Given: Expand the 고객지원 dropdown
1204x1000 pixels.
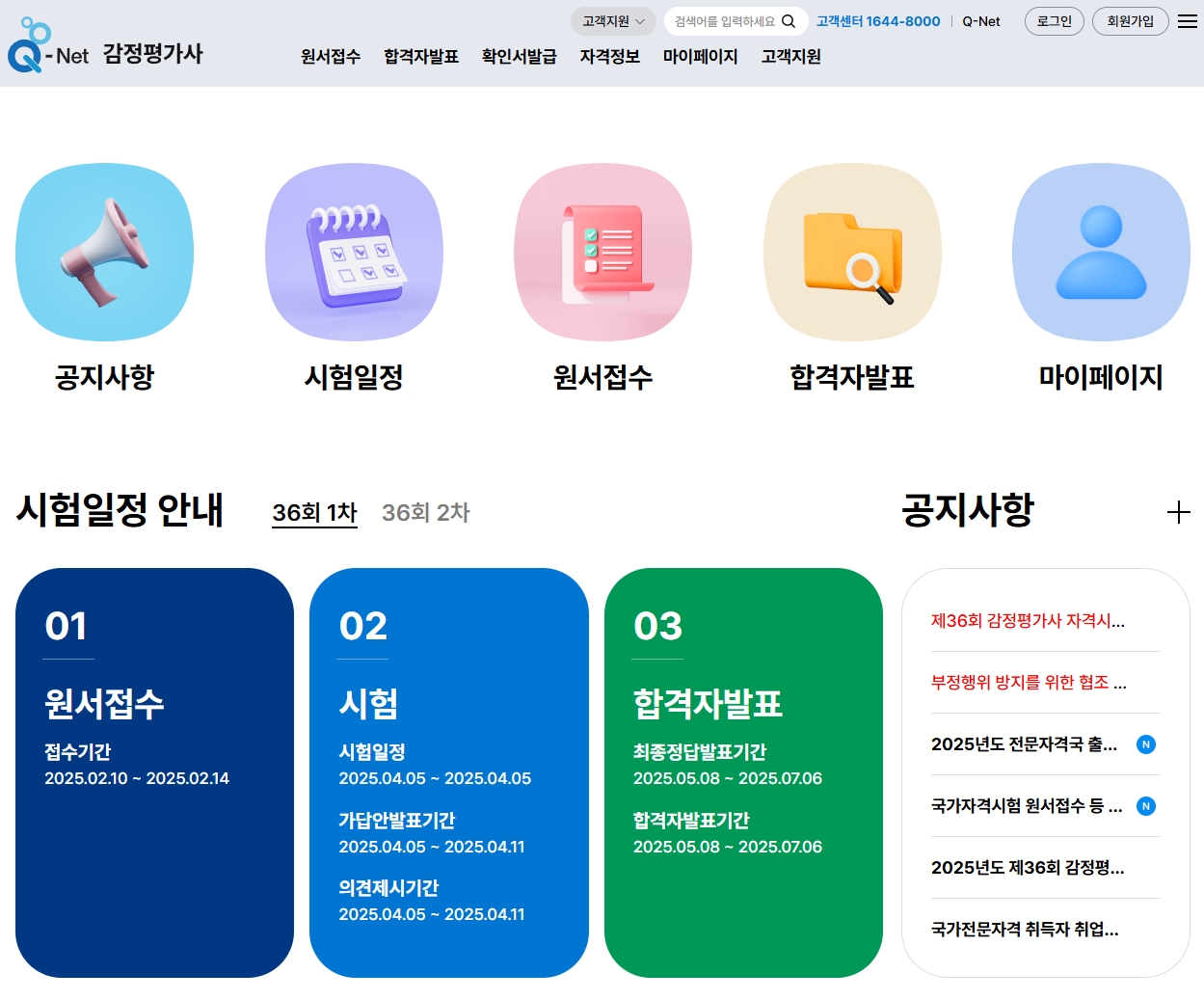Looking at the screenshot, I should tap(613, 20).
